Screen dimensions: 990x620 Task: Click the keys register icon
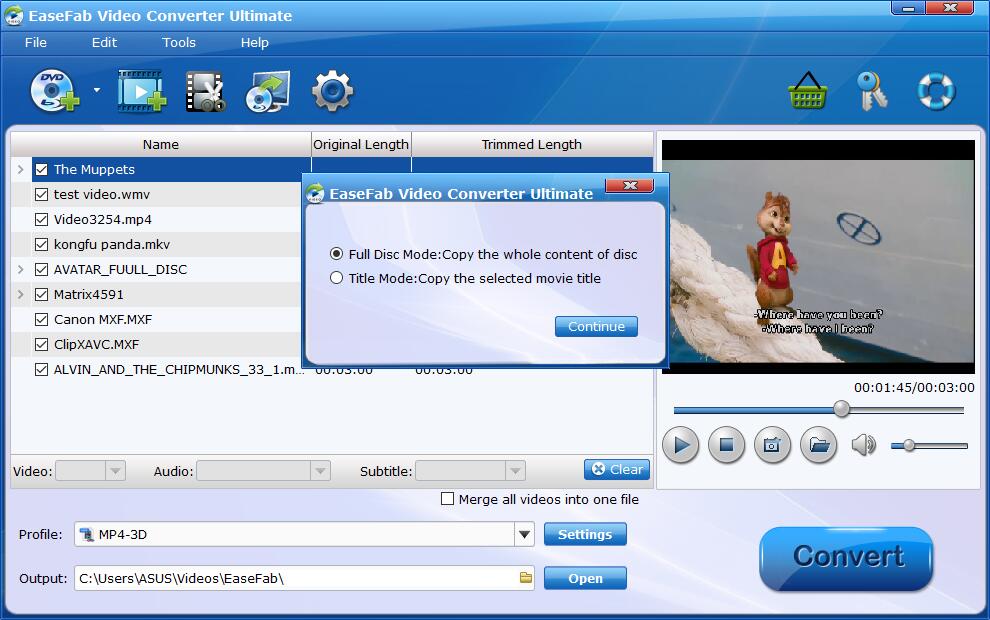tap(872, 91)
